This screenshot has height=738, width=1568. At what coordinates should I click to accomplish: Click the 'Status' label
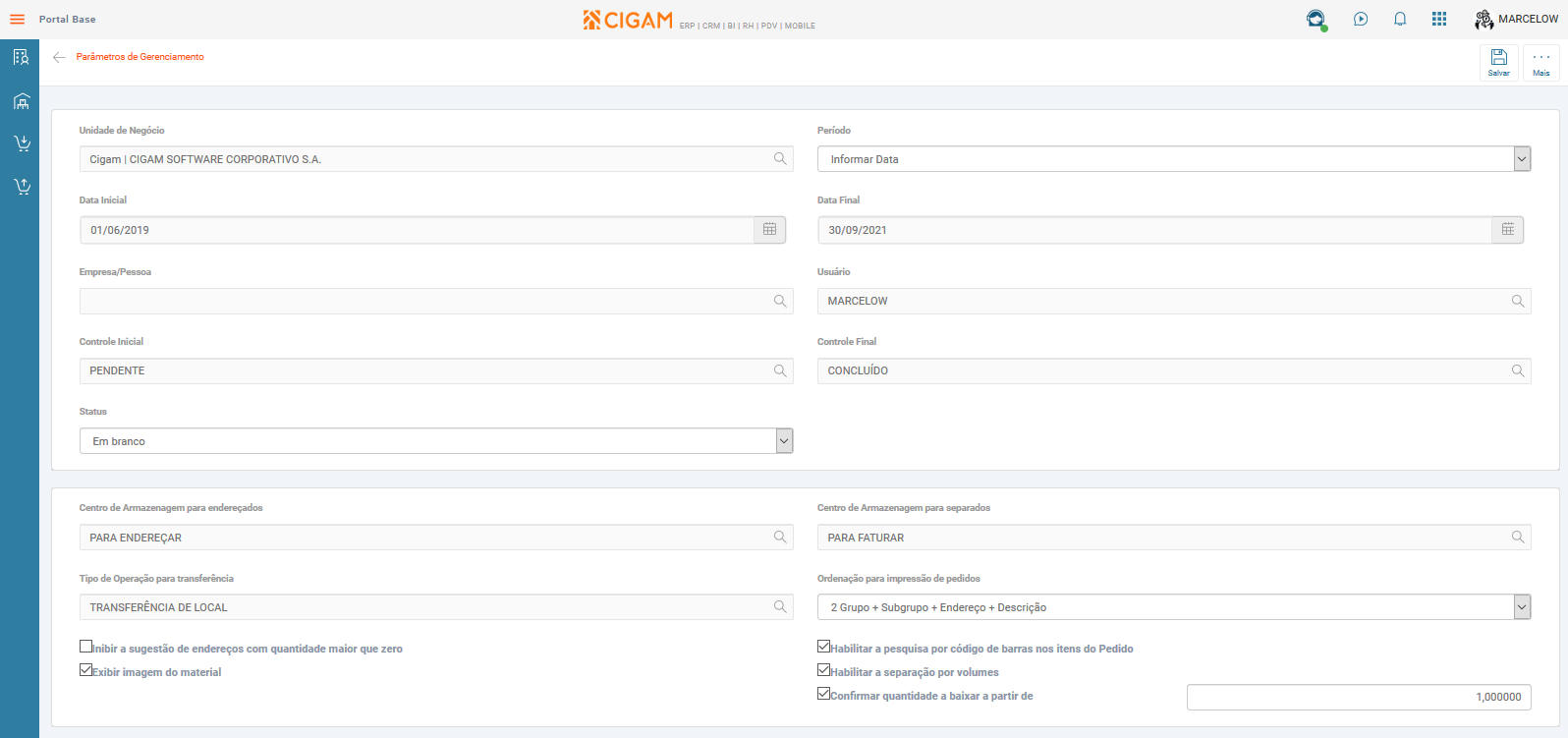93,412
